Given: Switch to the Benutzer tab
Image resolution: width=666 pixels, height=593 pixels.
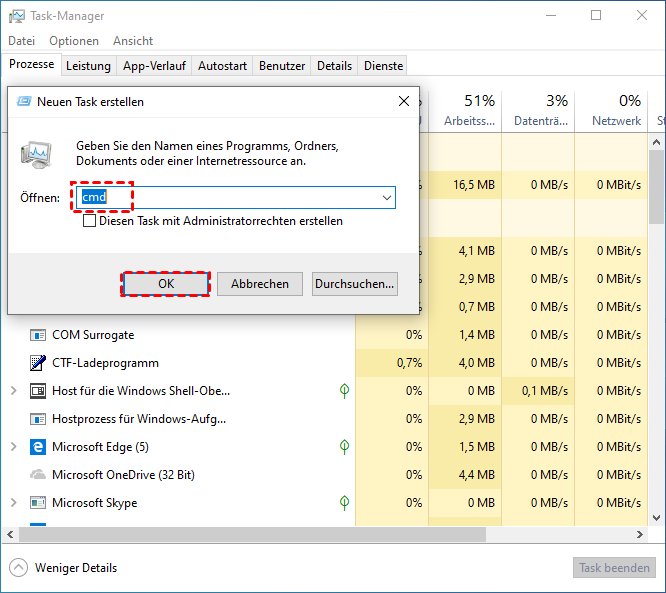Looking at the screenshot, I should (x=282, y=66).
